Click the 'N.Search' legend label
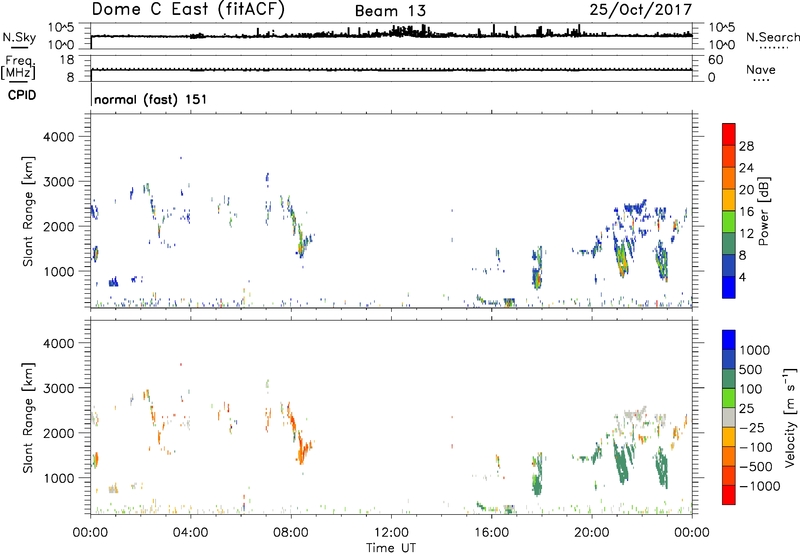This screenshot has width=800, height=554. [x=773, y=37]
